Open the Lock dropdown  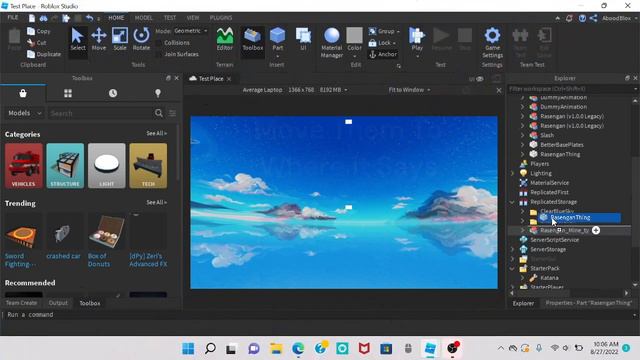pos(382,42)
